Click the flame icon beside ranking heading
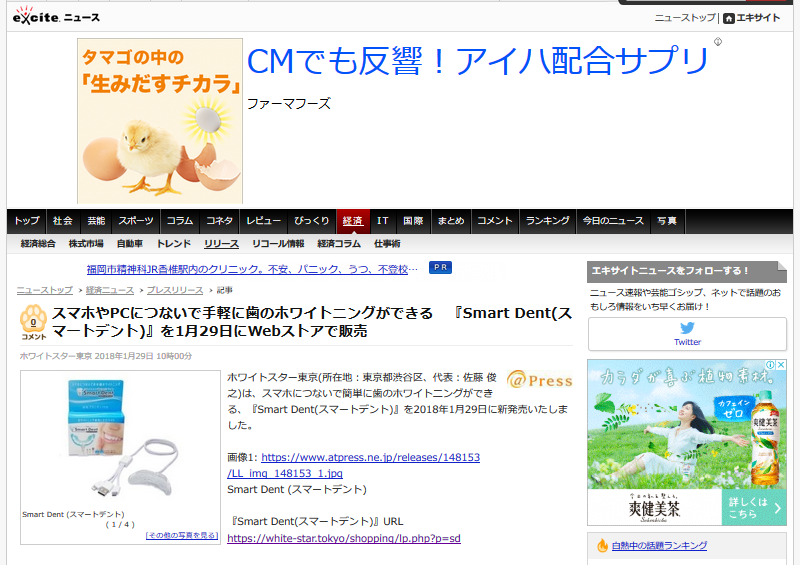The height and width of the screenshot is (565, 800). point(603,546)
